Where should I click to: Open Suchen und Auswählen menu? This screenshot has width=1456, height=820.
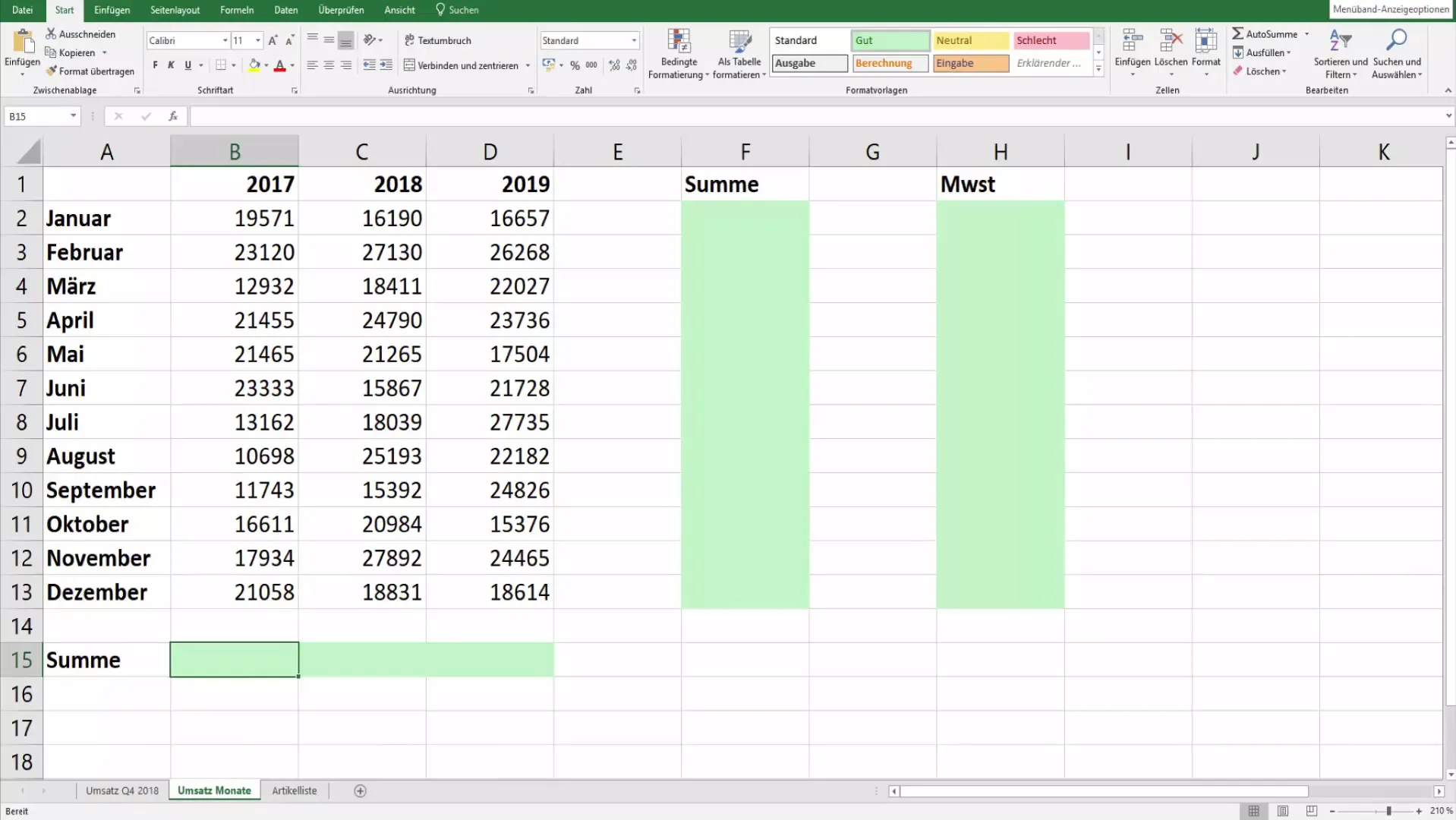coord(1397,54)
